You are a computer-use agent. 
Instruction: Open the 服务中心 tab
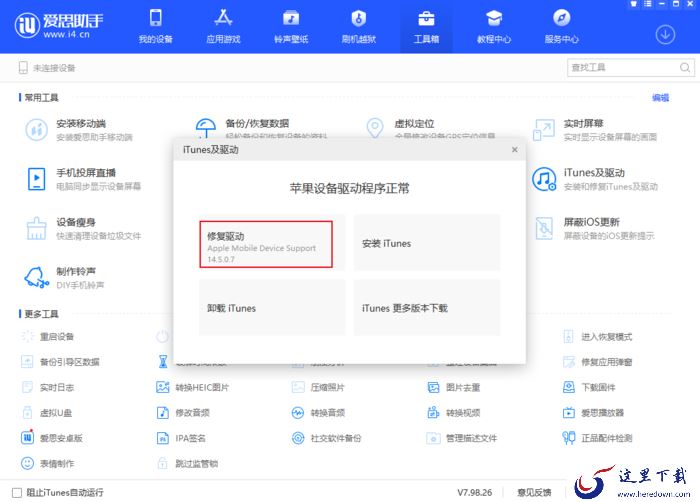(x=562, y=27)
